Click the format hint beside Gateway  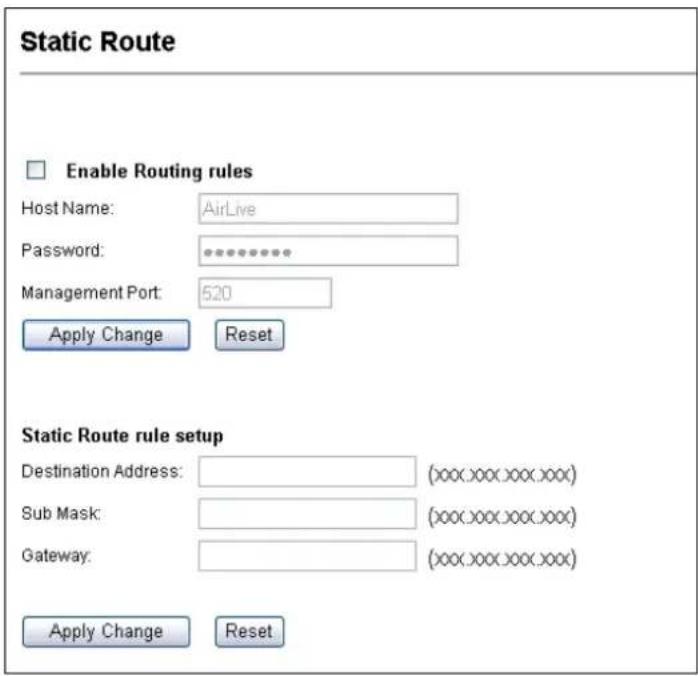(x=502, y=559)
